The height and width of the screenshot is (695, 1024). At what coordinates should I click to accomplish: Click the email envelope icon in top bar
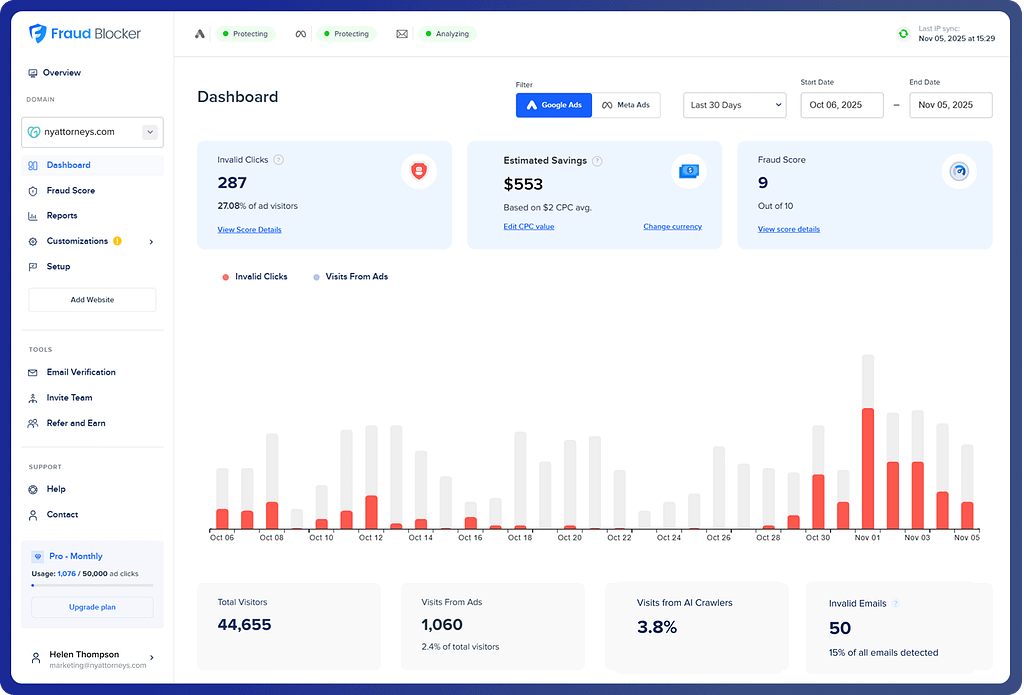(402, 34)
